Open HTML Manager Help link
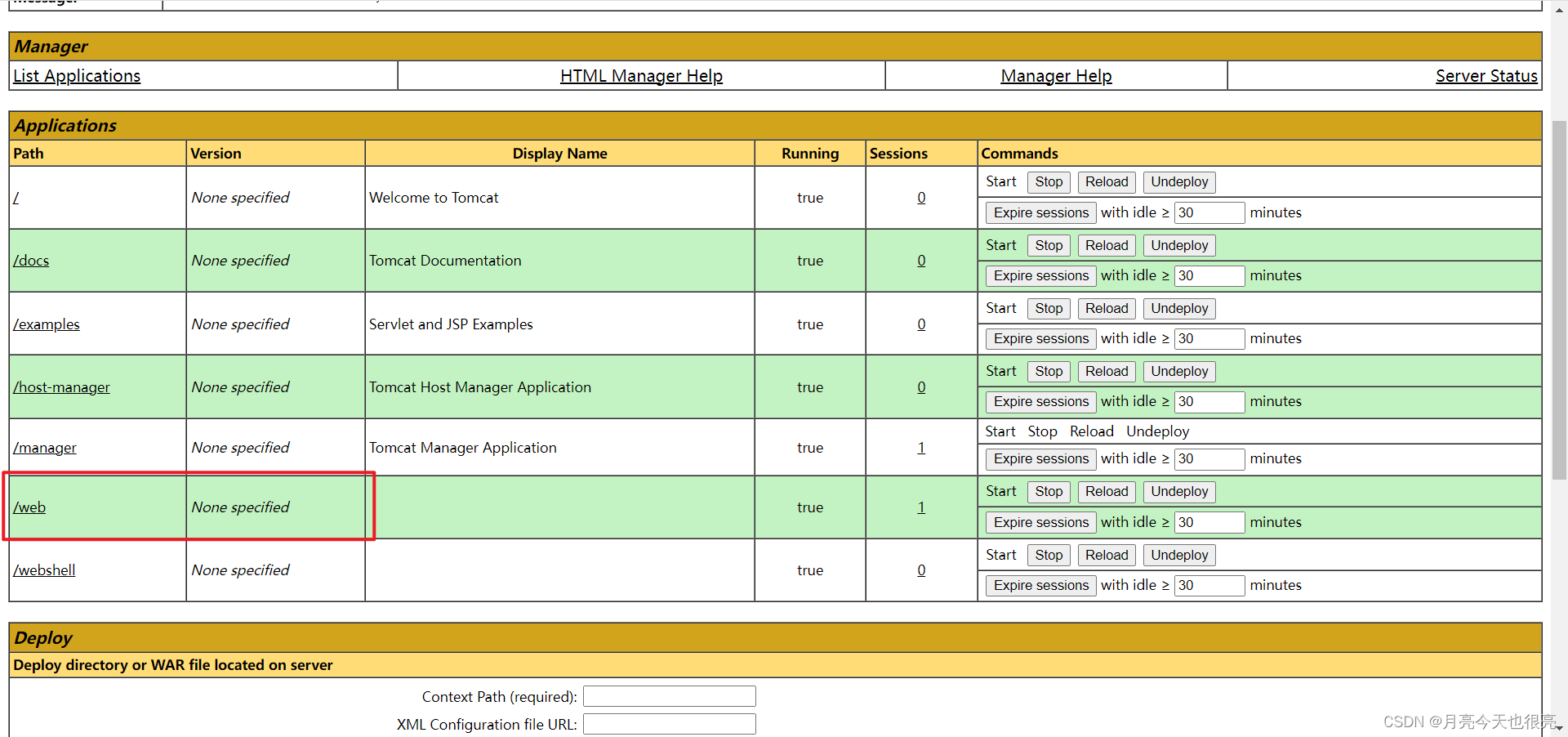This screenshot has width=1568, height=737. 641,76
